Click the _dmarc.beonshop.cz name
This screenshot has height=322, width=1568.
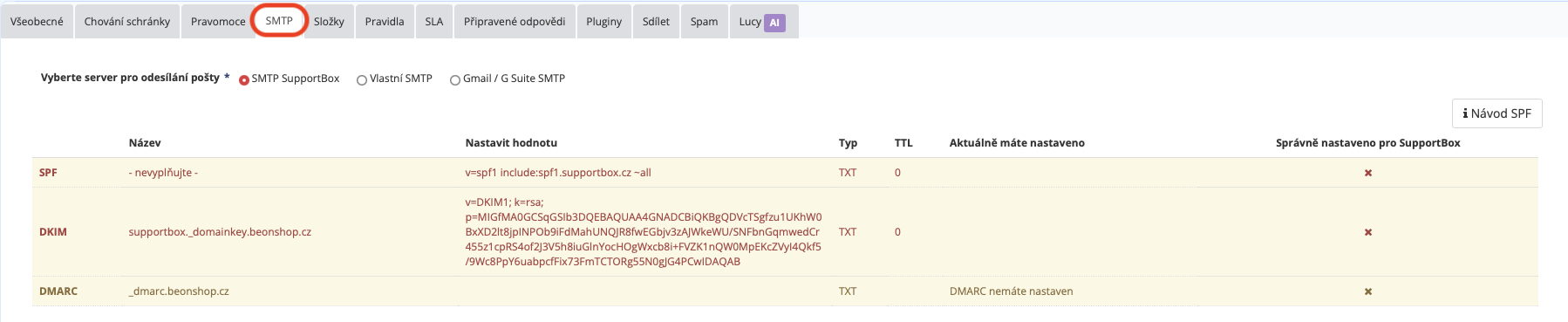click(179, 291)
